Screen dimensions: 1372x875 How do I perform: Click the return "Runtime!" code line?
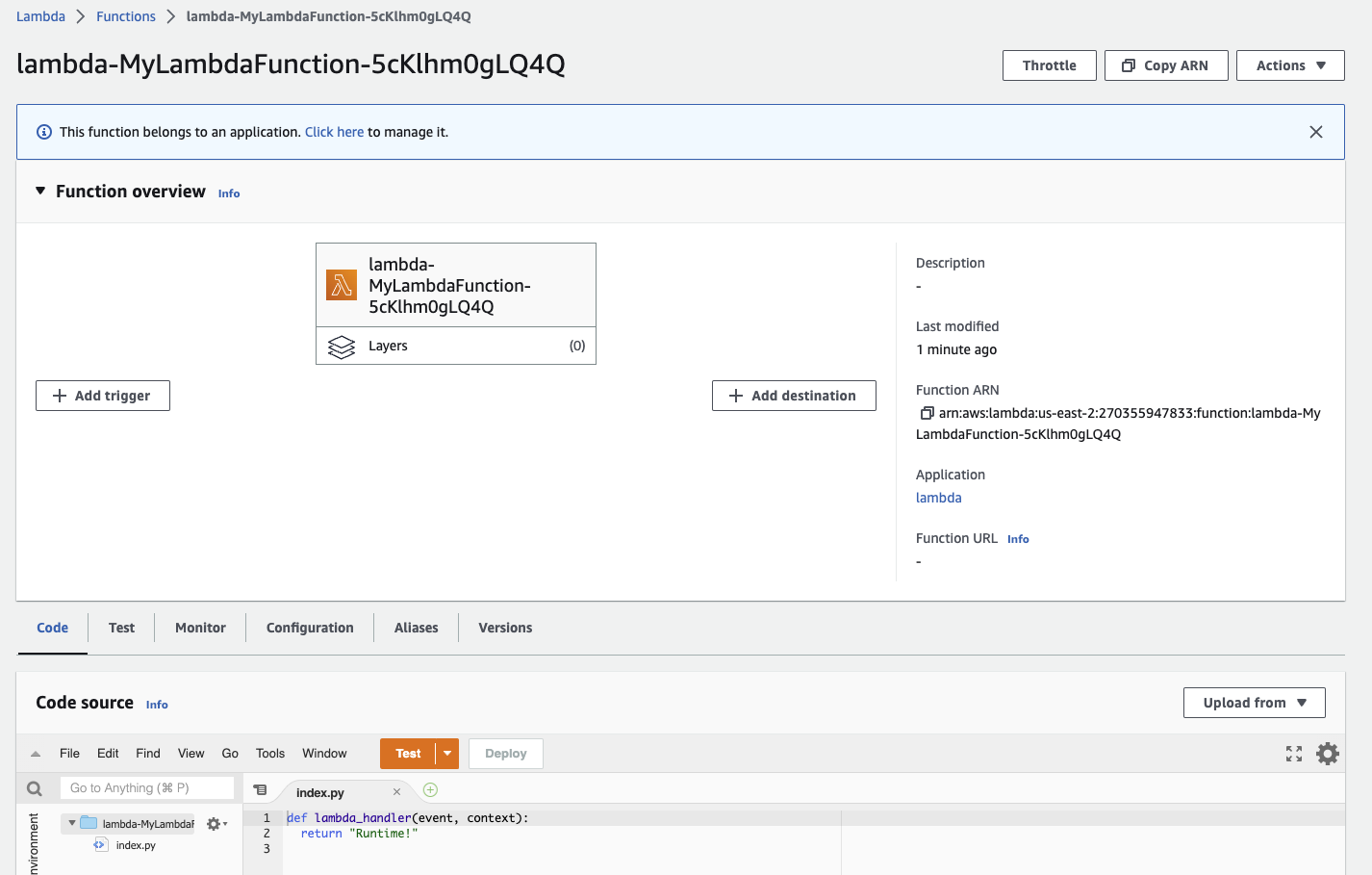(x=359, y=834)
